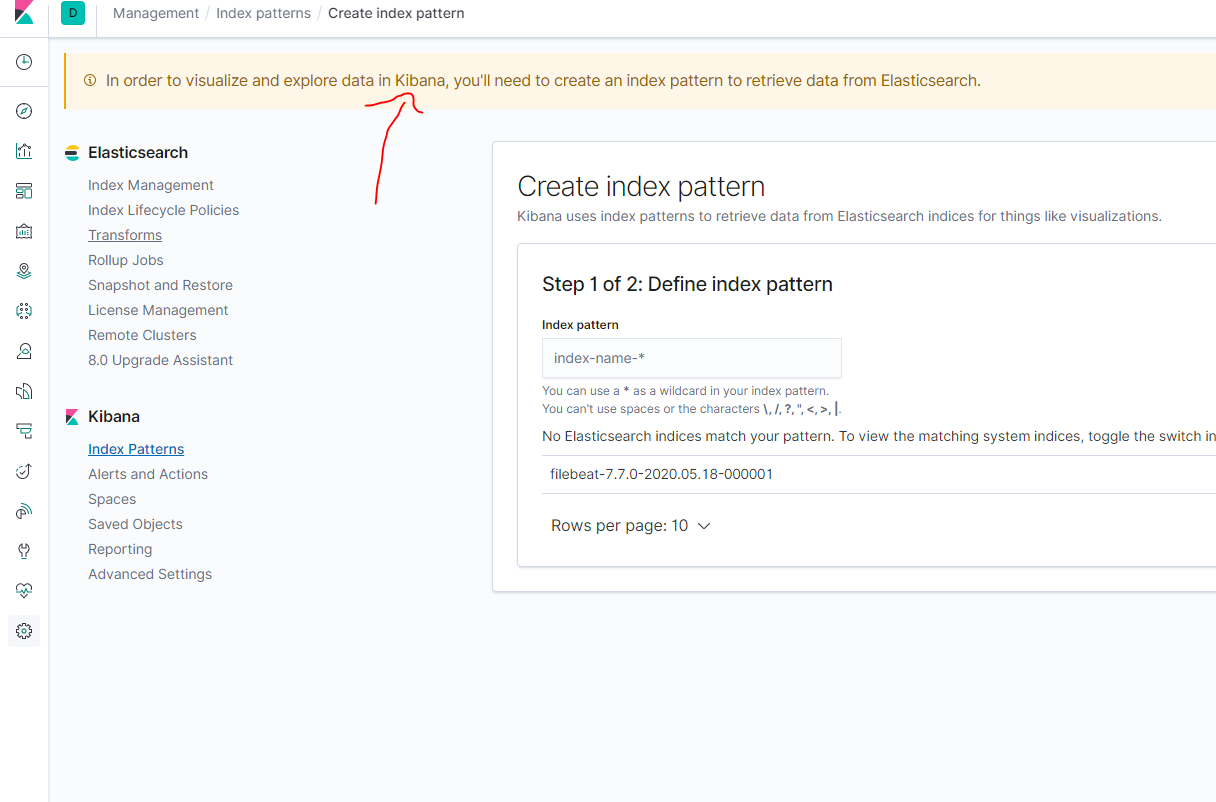Click the Create index pattern heading
This screenshot has width=1216, height=802.
(x=641, y=187)
